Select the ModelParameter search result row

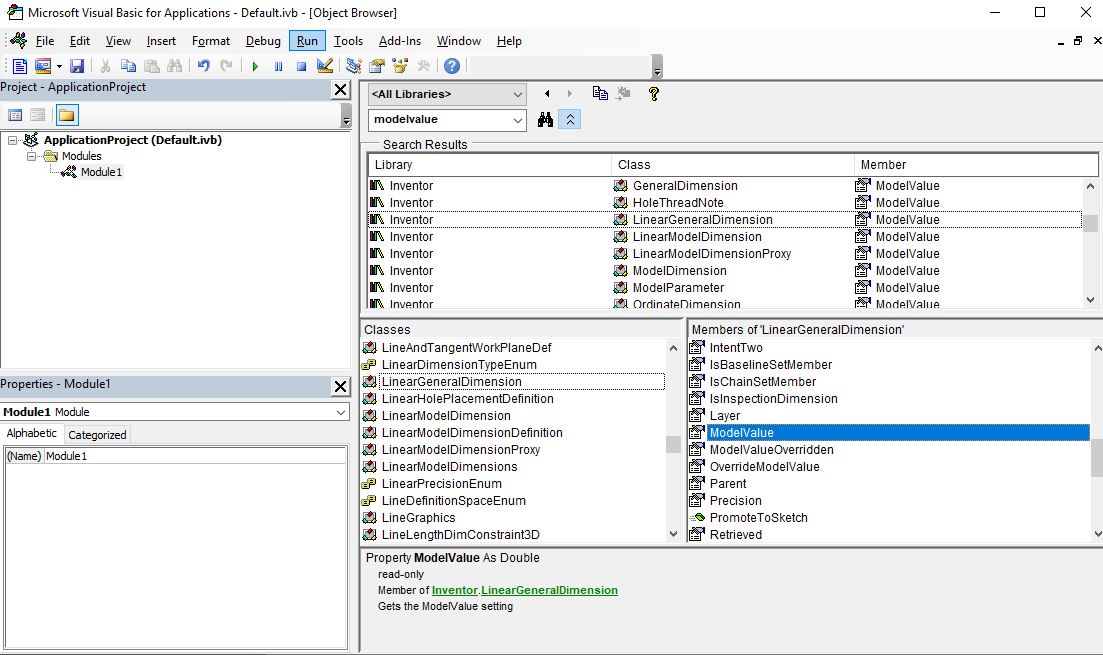click(725, 288)
